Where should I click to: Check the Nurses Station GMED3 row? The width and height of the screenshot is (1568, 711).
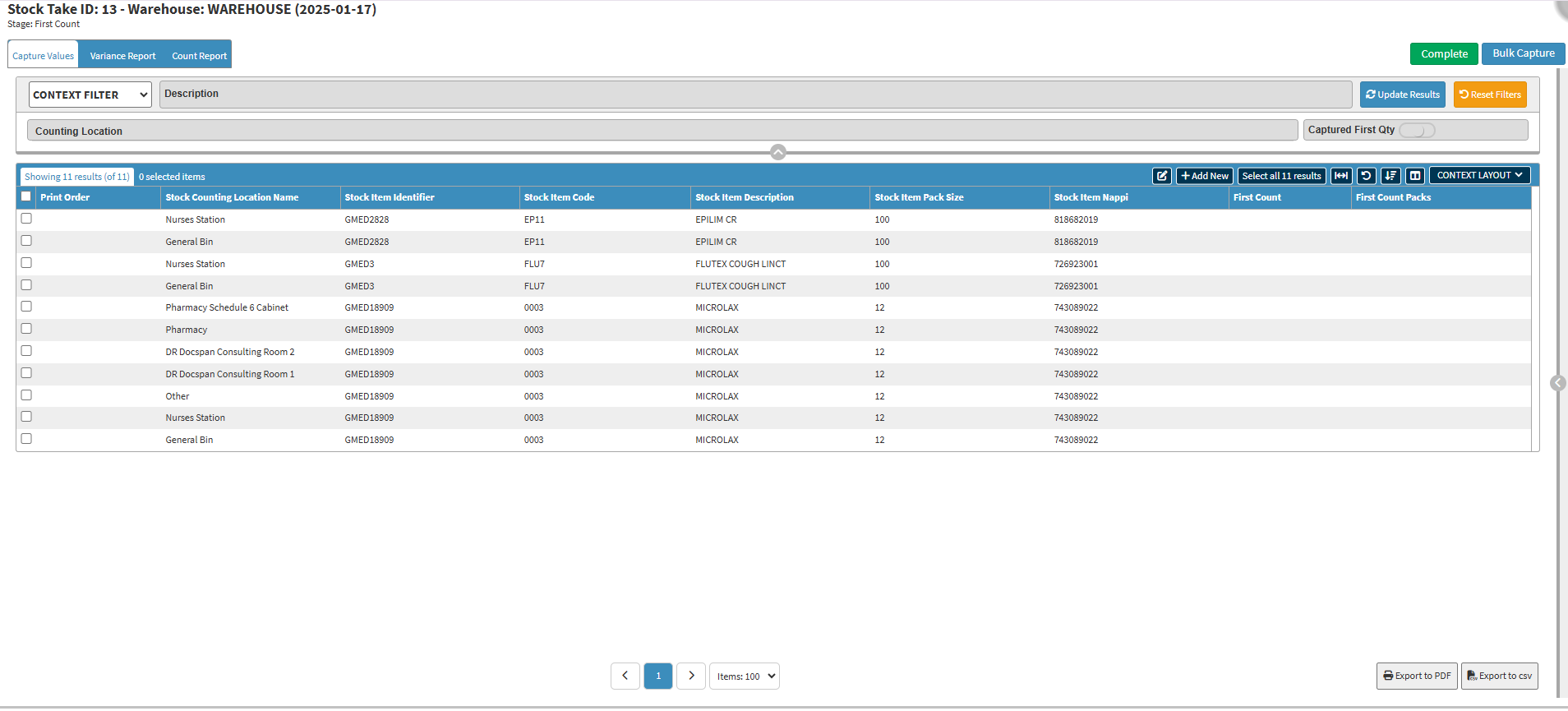click(x=26, y=263)
